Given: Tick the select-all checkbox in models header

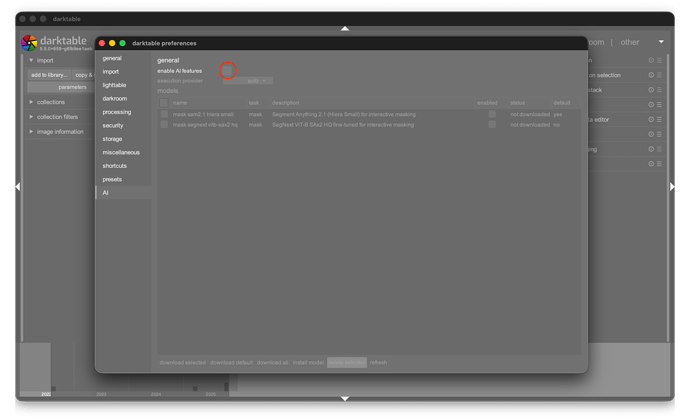Looking at the screenshot, I should pyautogui.click(x=164, y=103).
